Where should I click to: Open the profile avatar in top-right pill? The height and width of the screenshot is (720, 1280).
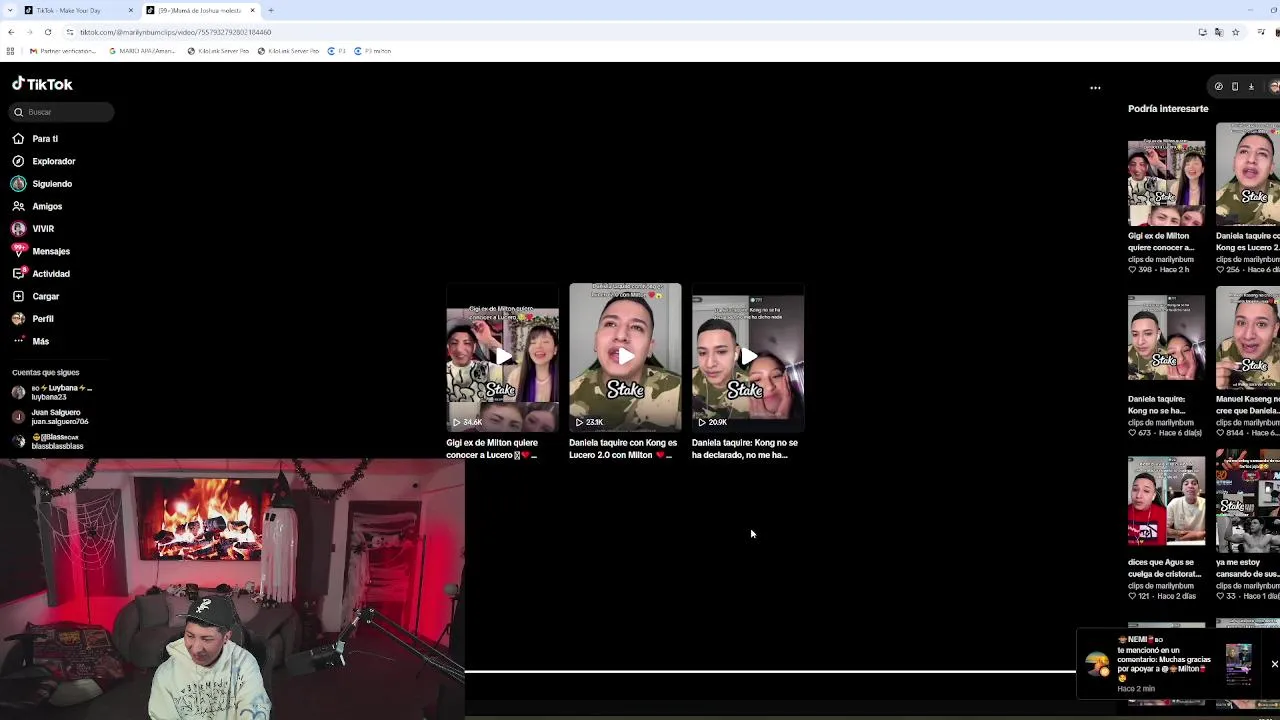[x=1273, y=87]
